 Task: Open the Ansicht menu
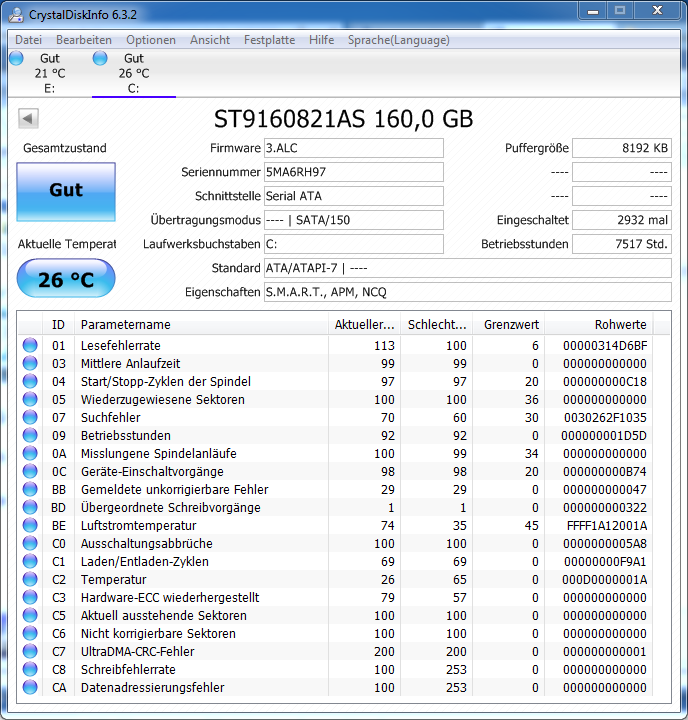(210, 40)
